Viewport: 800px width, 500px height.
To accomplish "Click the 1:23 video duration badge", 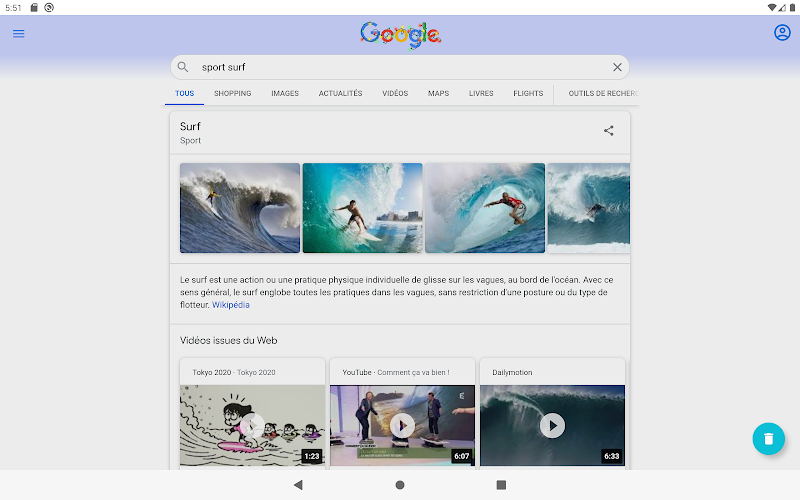I will 311,456.
